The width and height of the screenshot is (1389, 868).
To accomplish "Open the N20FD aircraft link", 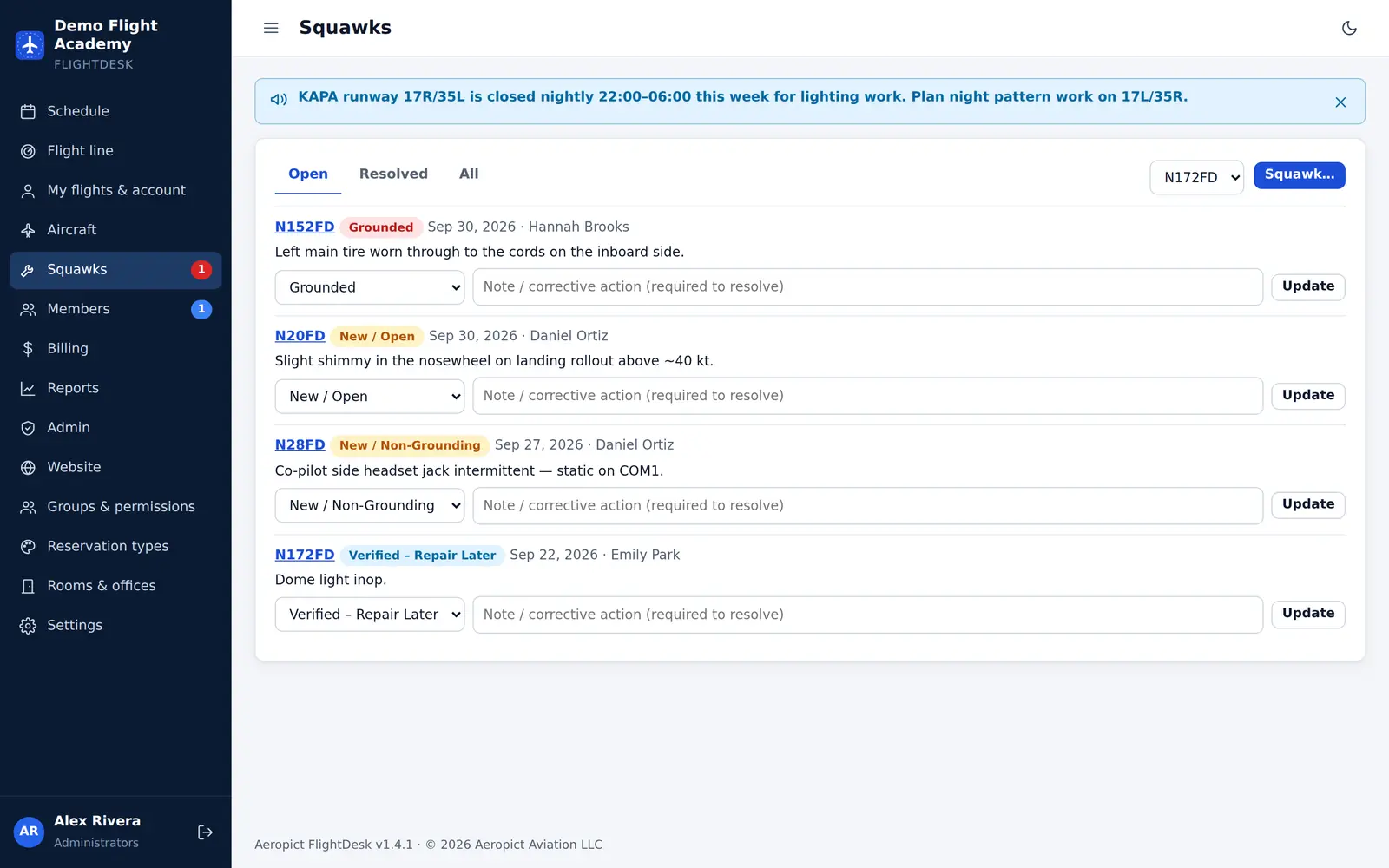I will tap(300, 336).
